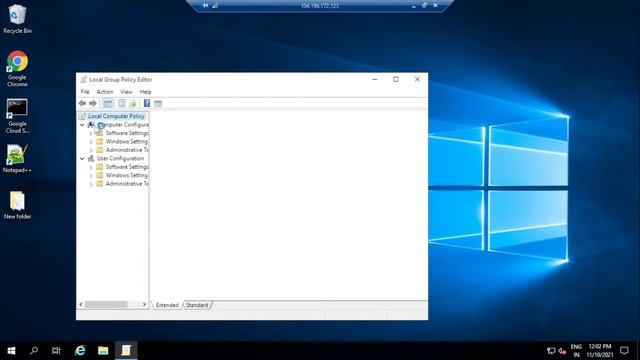Restore down the remote desktop session window
Screen dimensions: 640x360
424,5
